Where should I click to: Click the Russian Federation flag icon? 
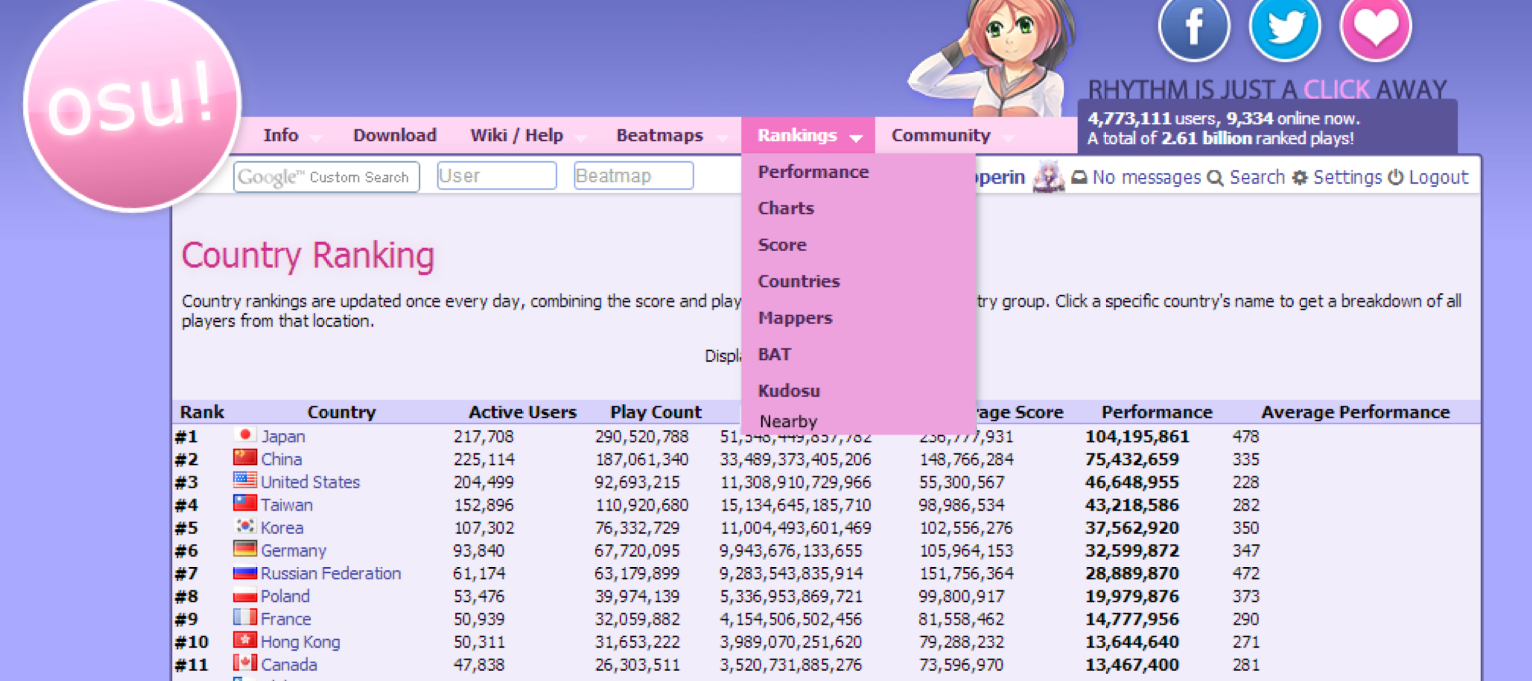245,573
